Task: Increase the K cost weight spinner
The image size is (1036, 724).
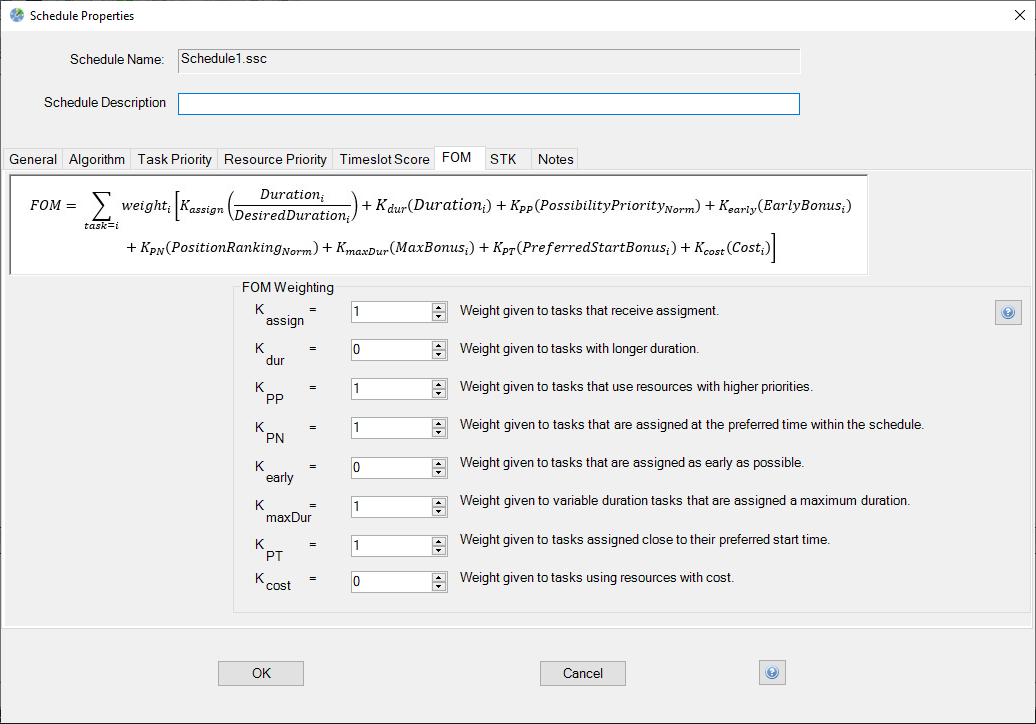Action: [438, 576]
